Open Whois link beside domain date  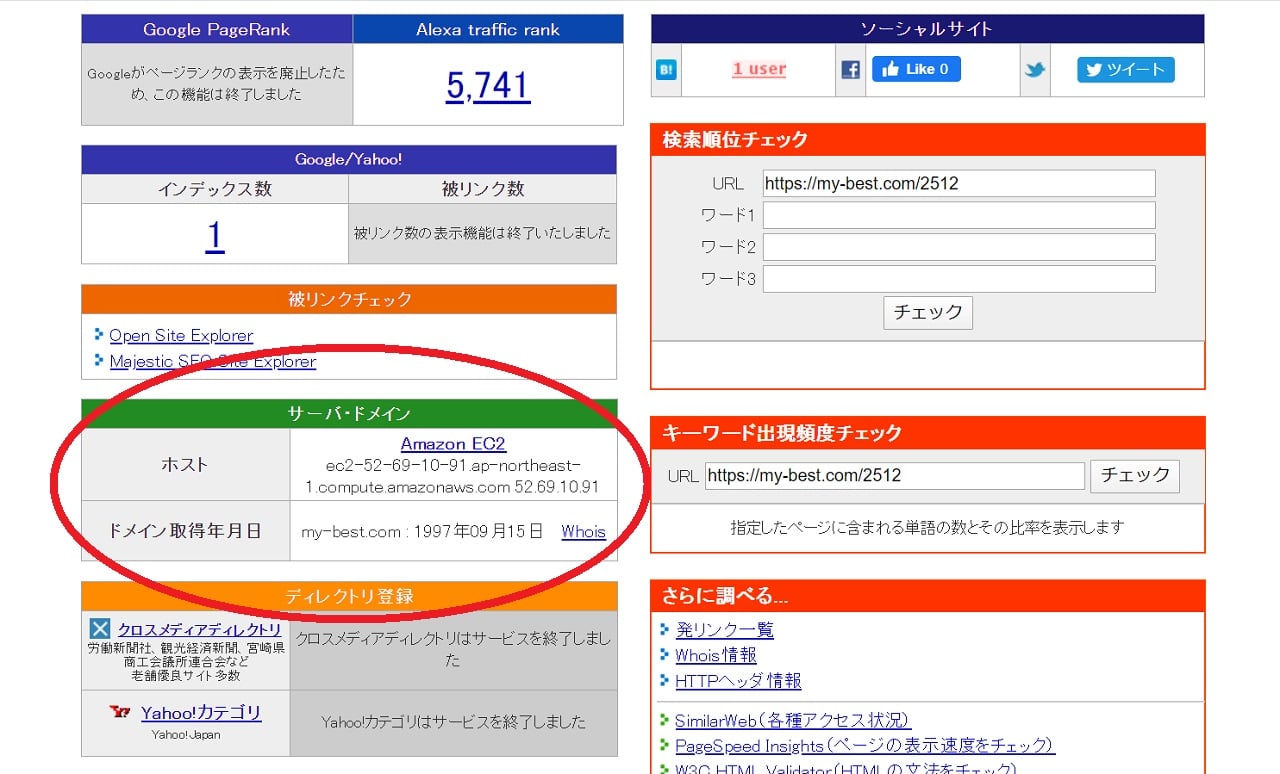(x=583, y=532)
